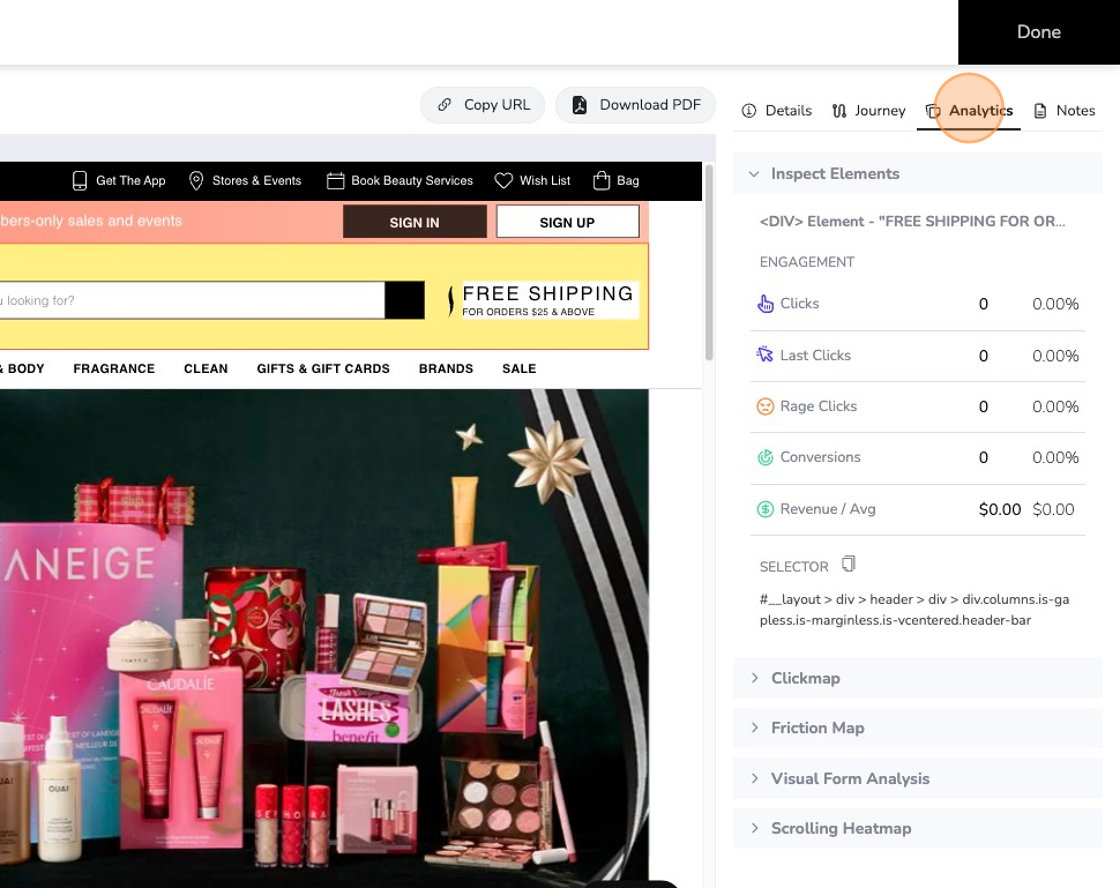Image resolution: width=1120 pixels, height=888 pixels.
Task: Click the Get The App phone icon
Action: tap(80, 181)
